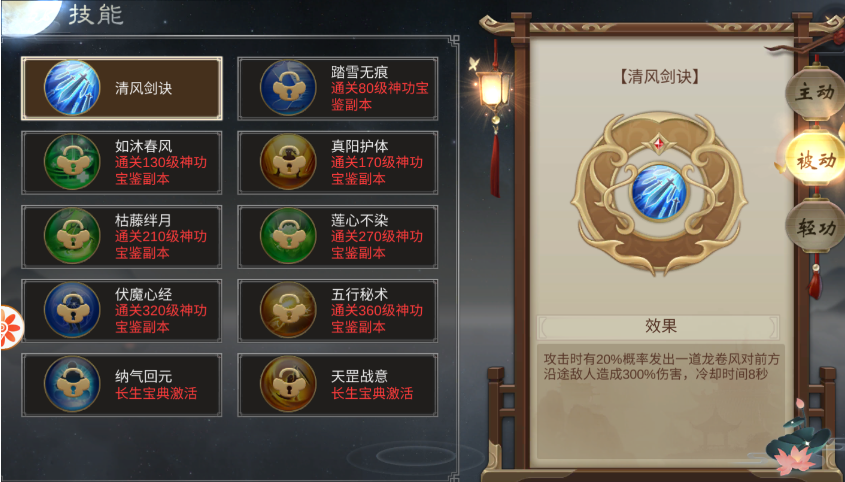The height and width of the screenshot is (482, 845).
Task: Switch to the 被动 lantern tab
Action: [x=815, y=159]
